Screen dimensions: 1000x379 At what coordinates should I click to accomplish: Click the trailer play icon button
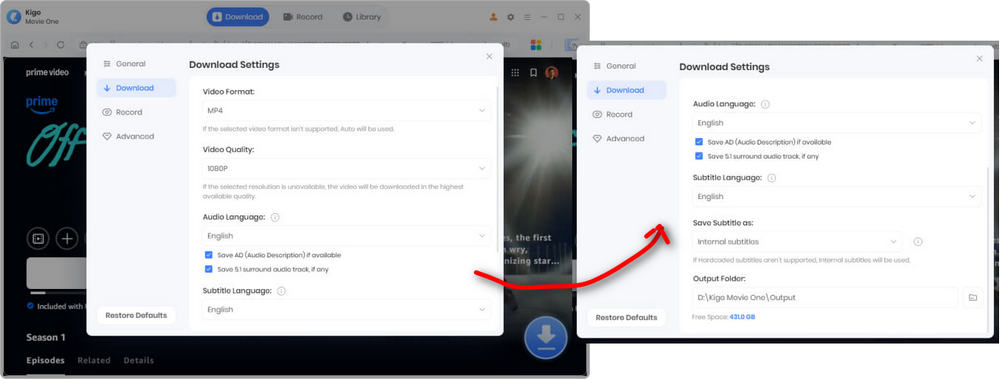[38, 239]
